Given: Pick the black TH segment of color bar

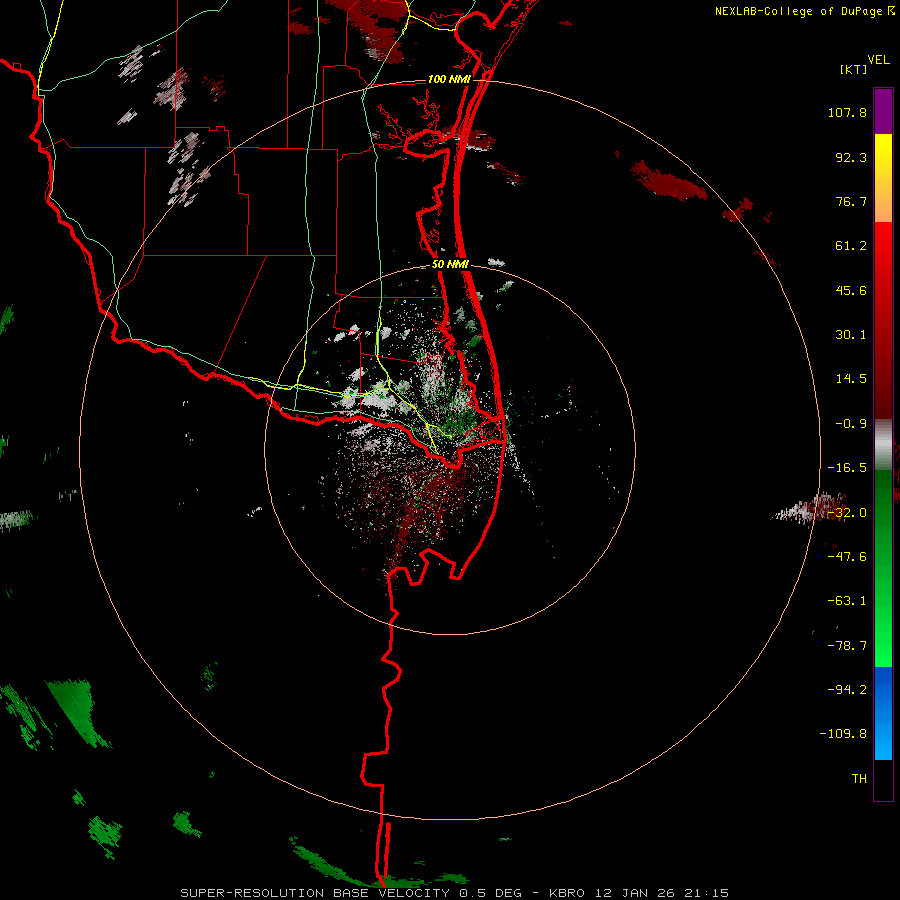Looking at the screenshot, I should [x=883, y=779].
